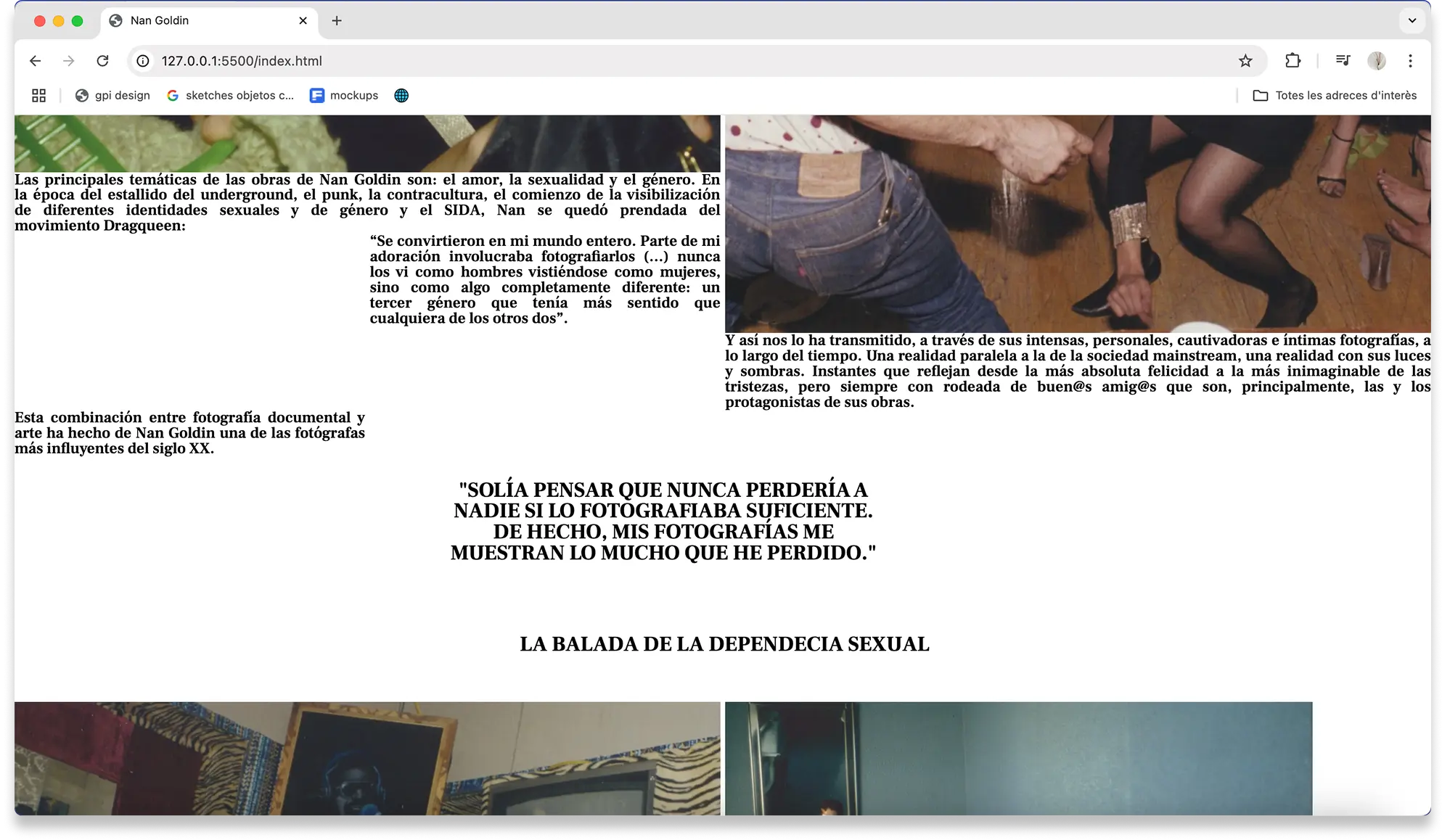
Task: Click the green toy photo at top left
Action: (x=367, y=143)
